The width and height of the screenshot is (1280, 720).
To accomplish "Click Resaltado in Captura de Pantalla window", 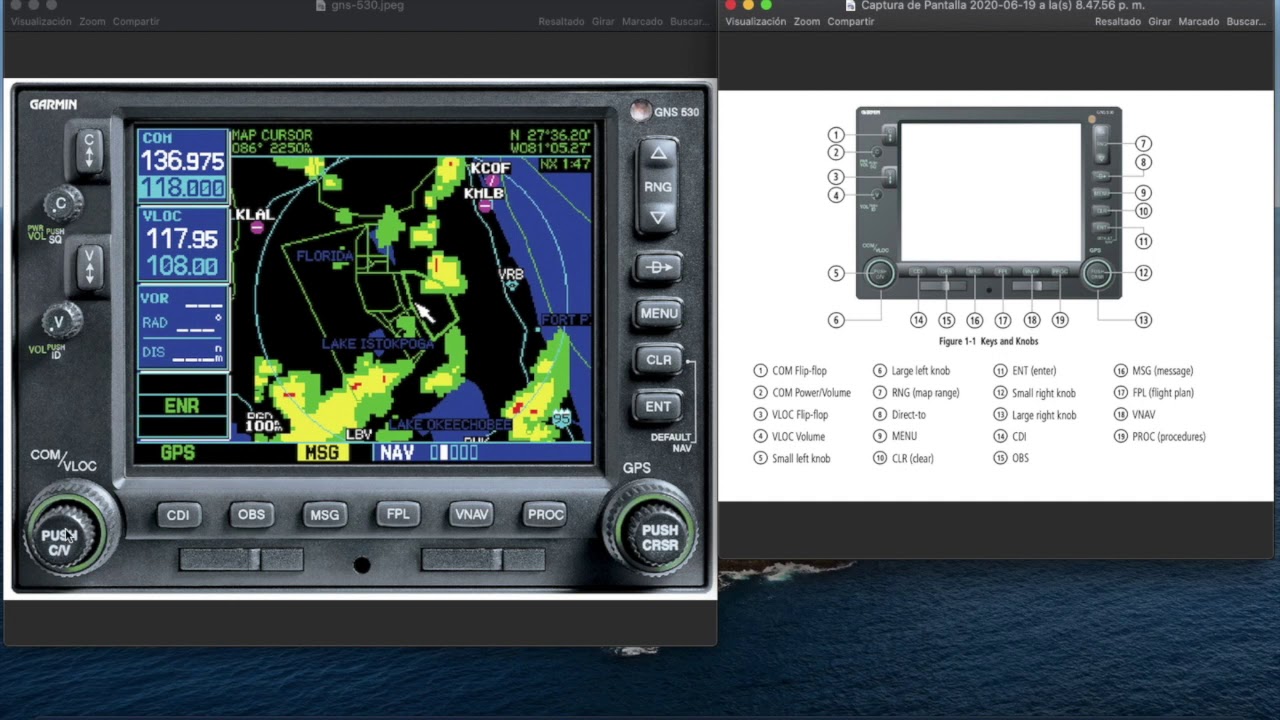I will [x=1118, y=21].
